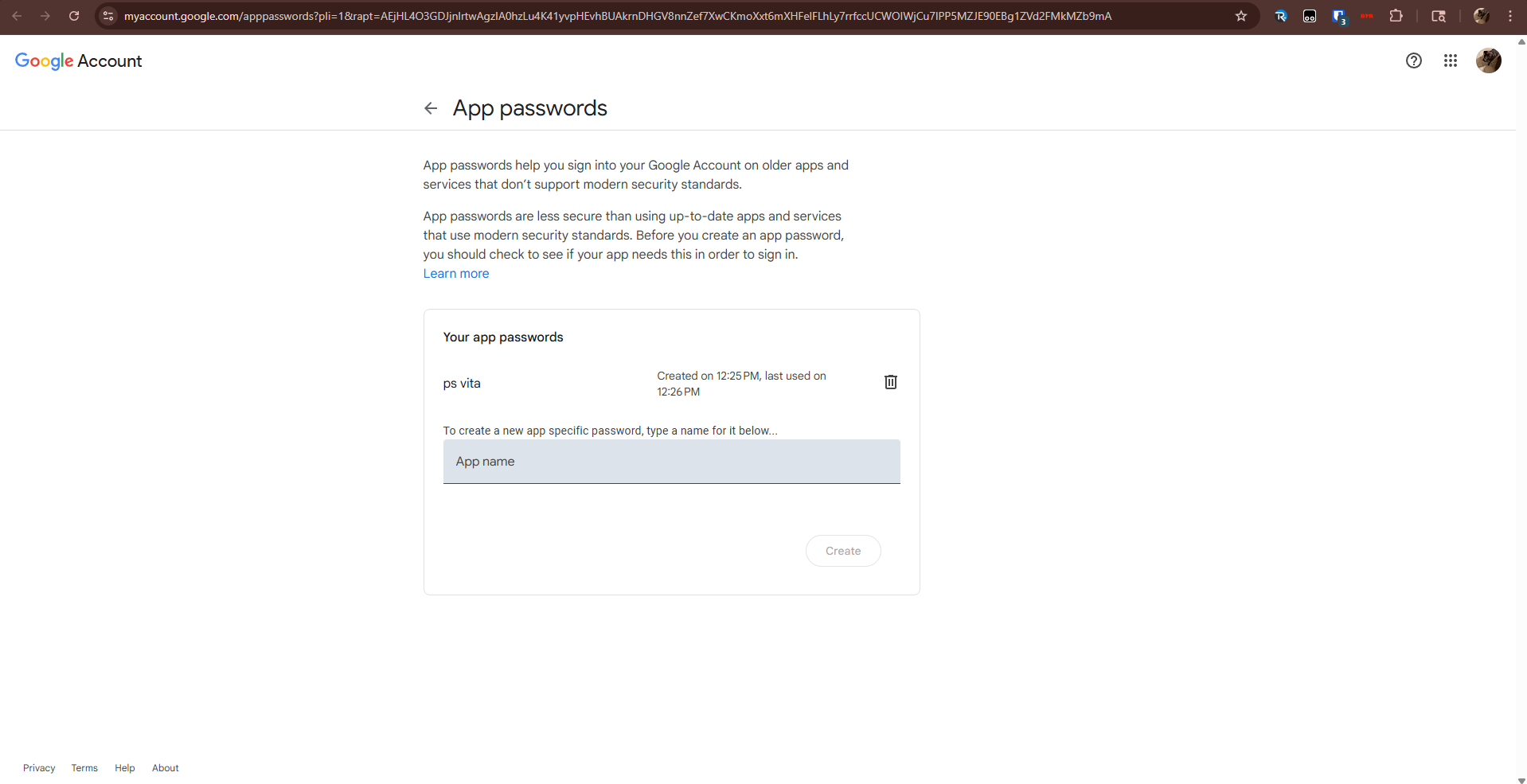
Task: Open the Google Account profile avatar
Action: (x=1489, y=60)
